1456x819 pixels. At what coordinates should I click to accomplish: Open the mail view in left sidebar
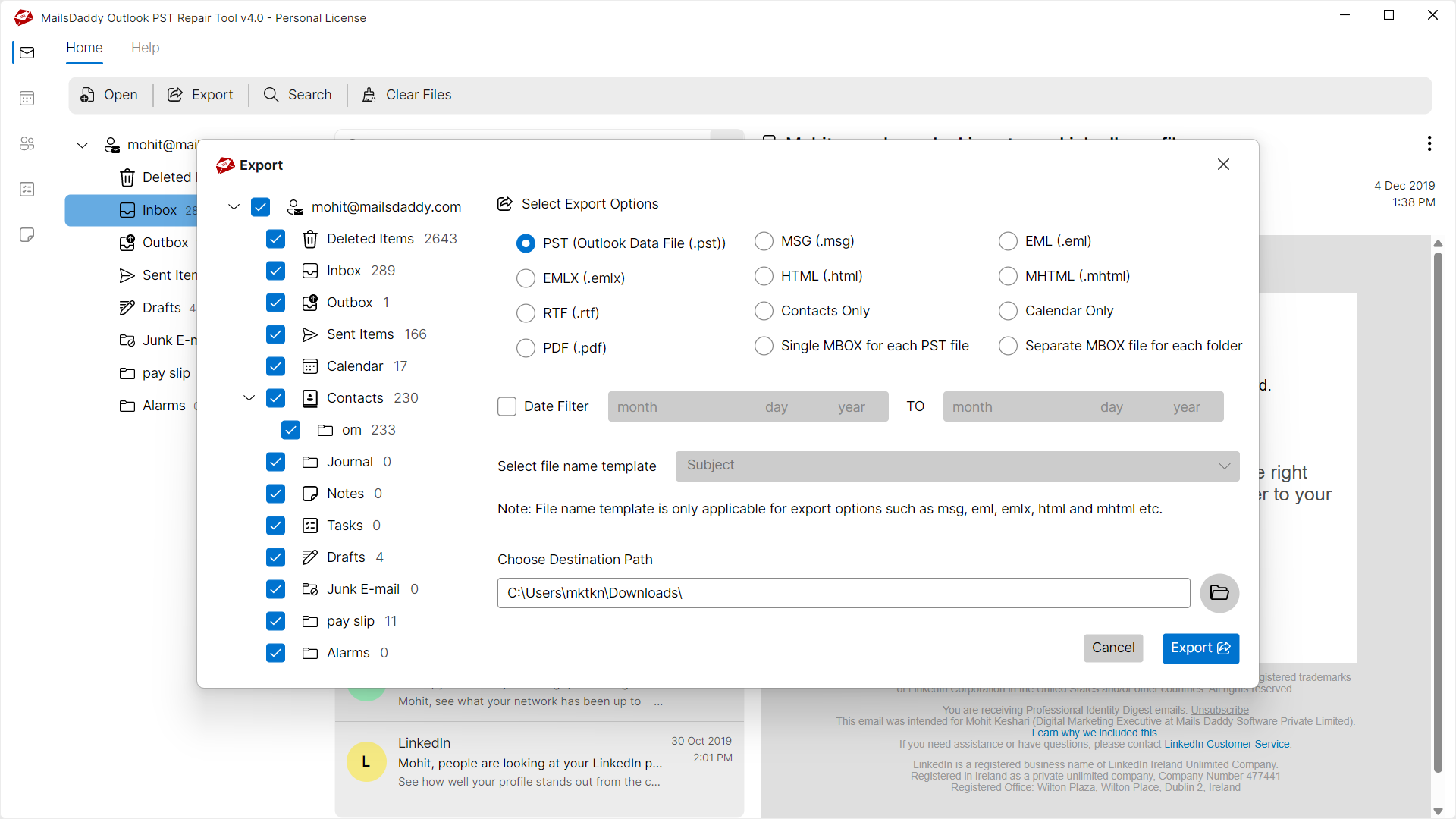pos(27,52)
